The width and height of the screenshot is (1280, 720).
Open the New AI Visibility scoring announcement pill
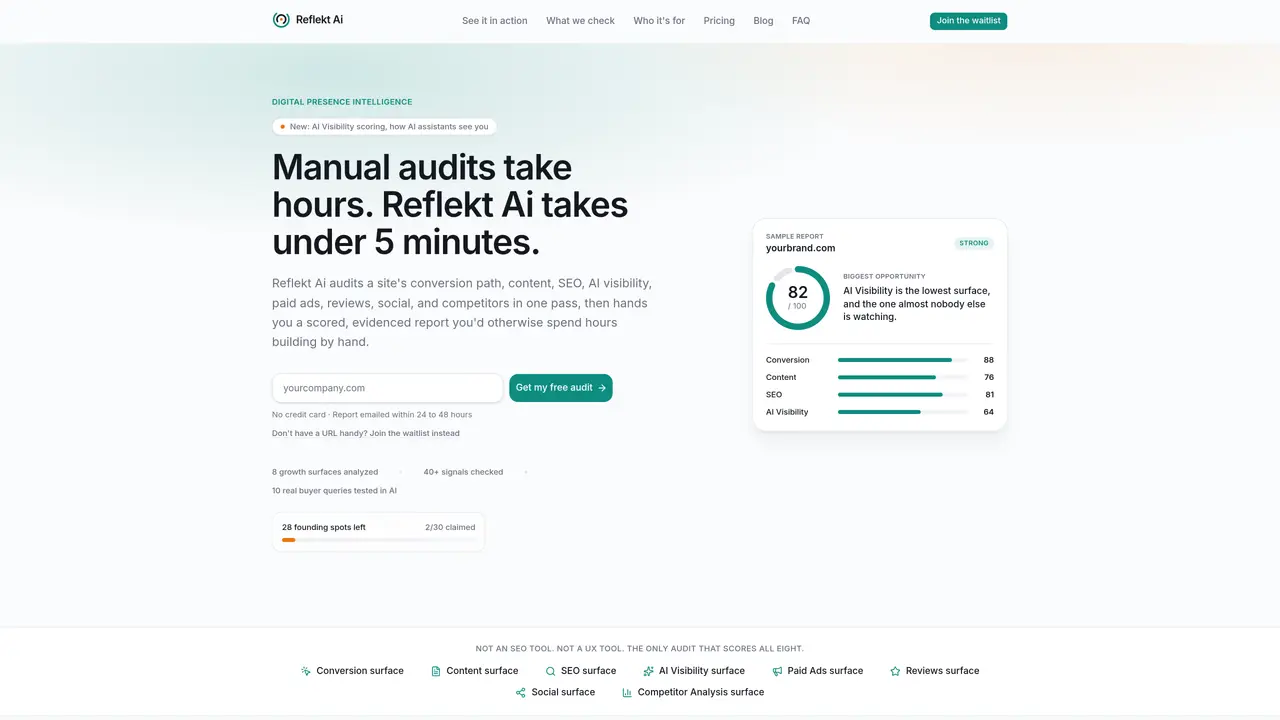384,127
